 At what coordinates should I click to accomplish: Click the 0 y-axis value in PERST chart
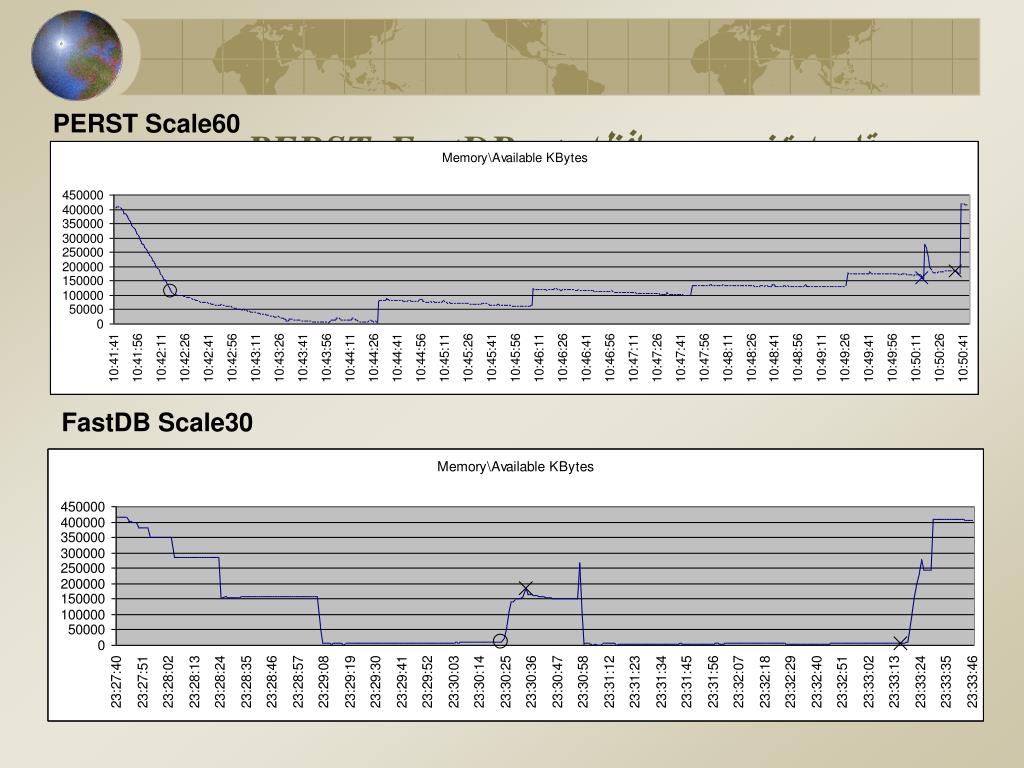(100, 324)
